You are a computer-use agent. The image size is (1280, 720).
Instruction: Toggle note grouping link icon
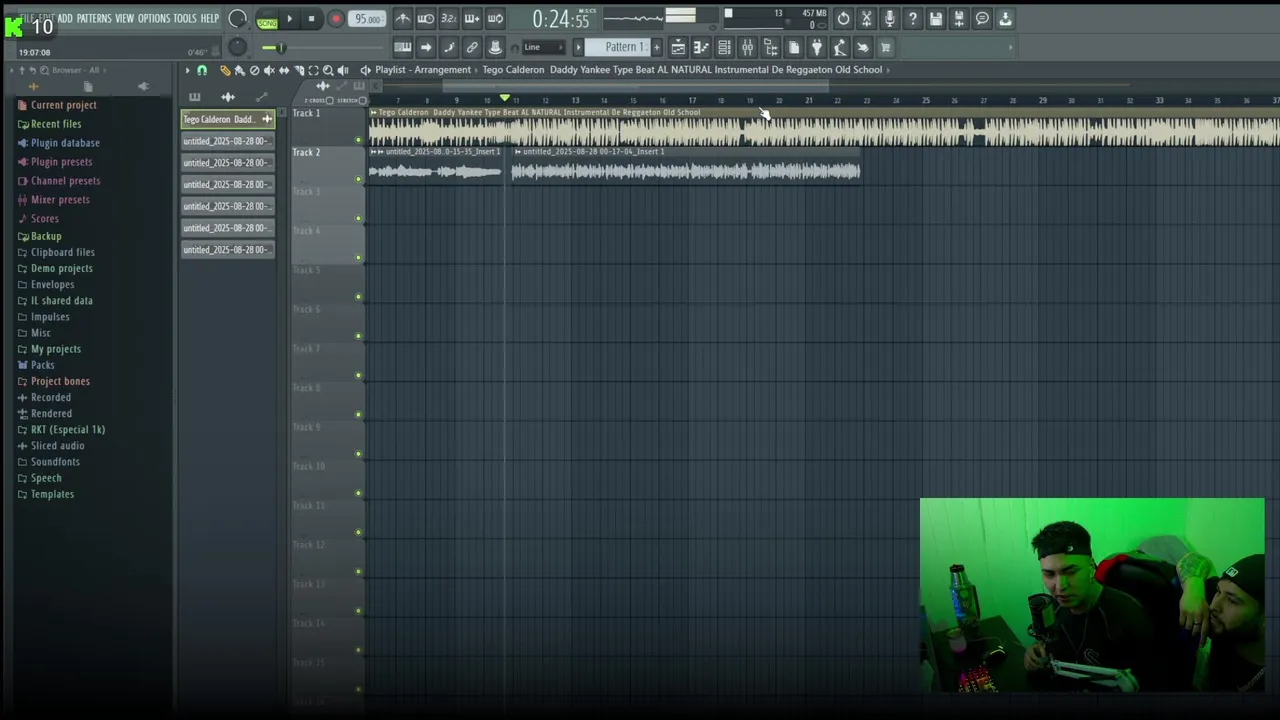[x=471, y=47]
